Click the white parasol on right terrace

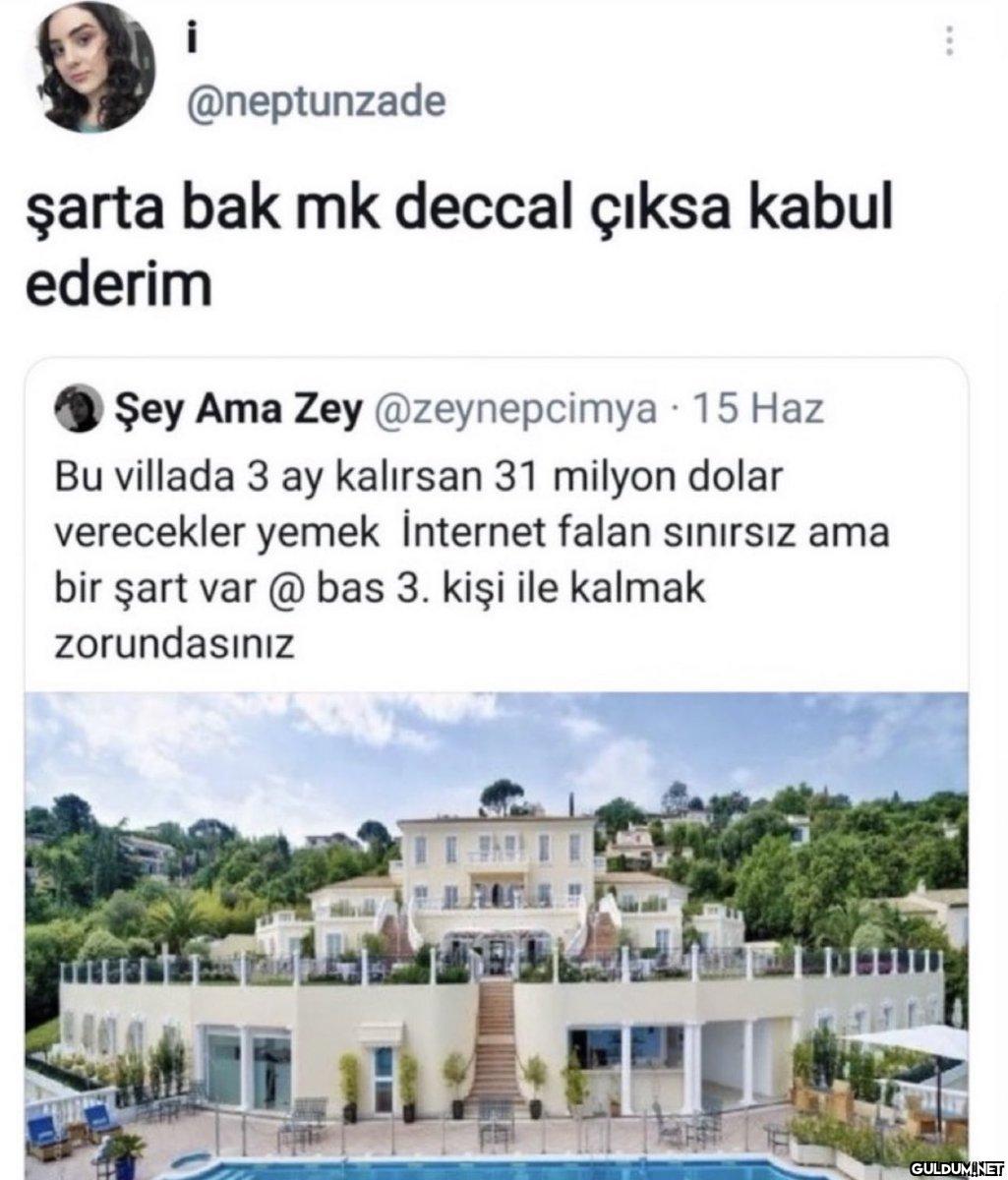click(910, 1042)
